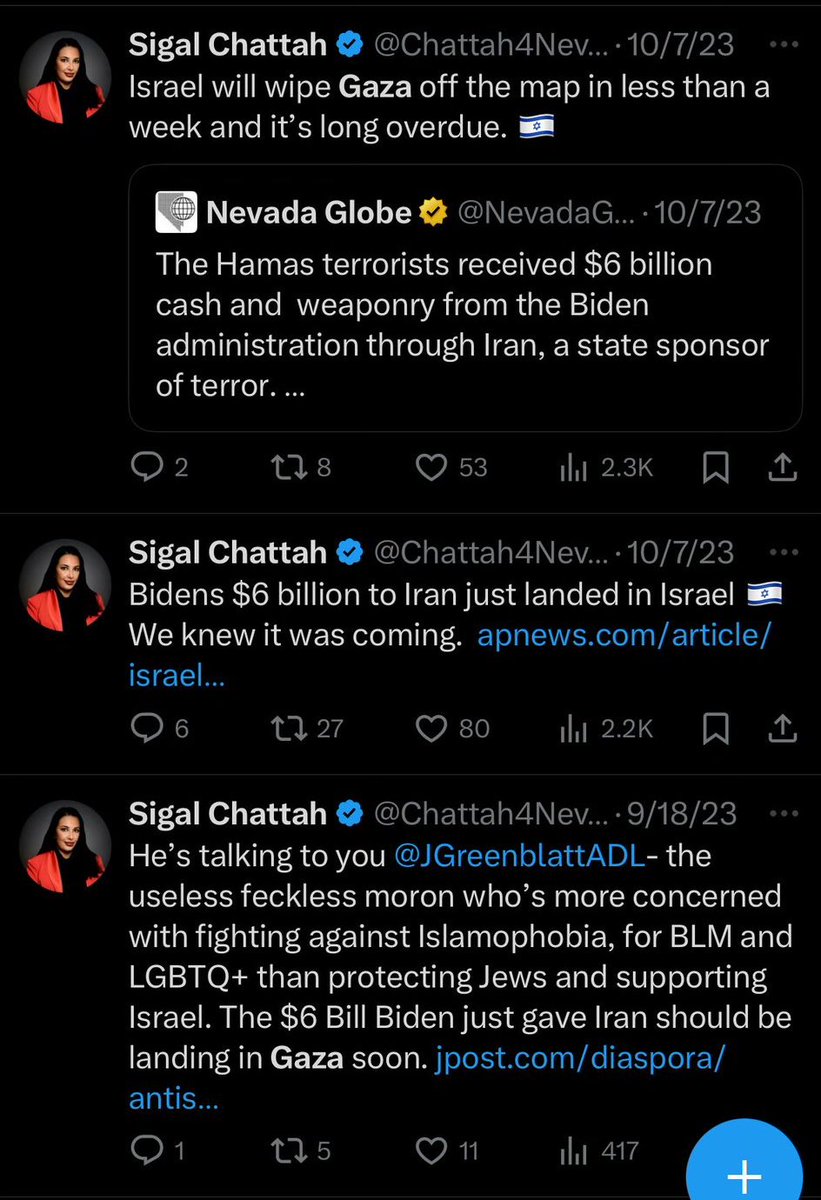
Task: Open more options on first tweet
Action: (x=783, y=44)
